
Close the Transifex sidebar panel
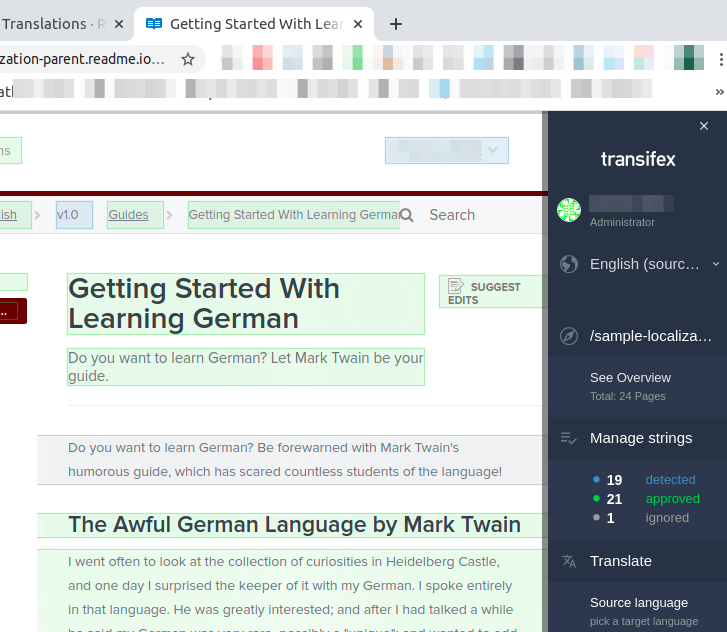click(x=703, y=126)
